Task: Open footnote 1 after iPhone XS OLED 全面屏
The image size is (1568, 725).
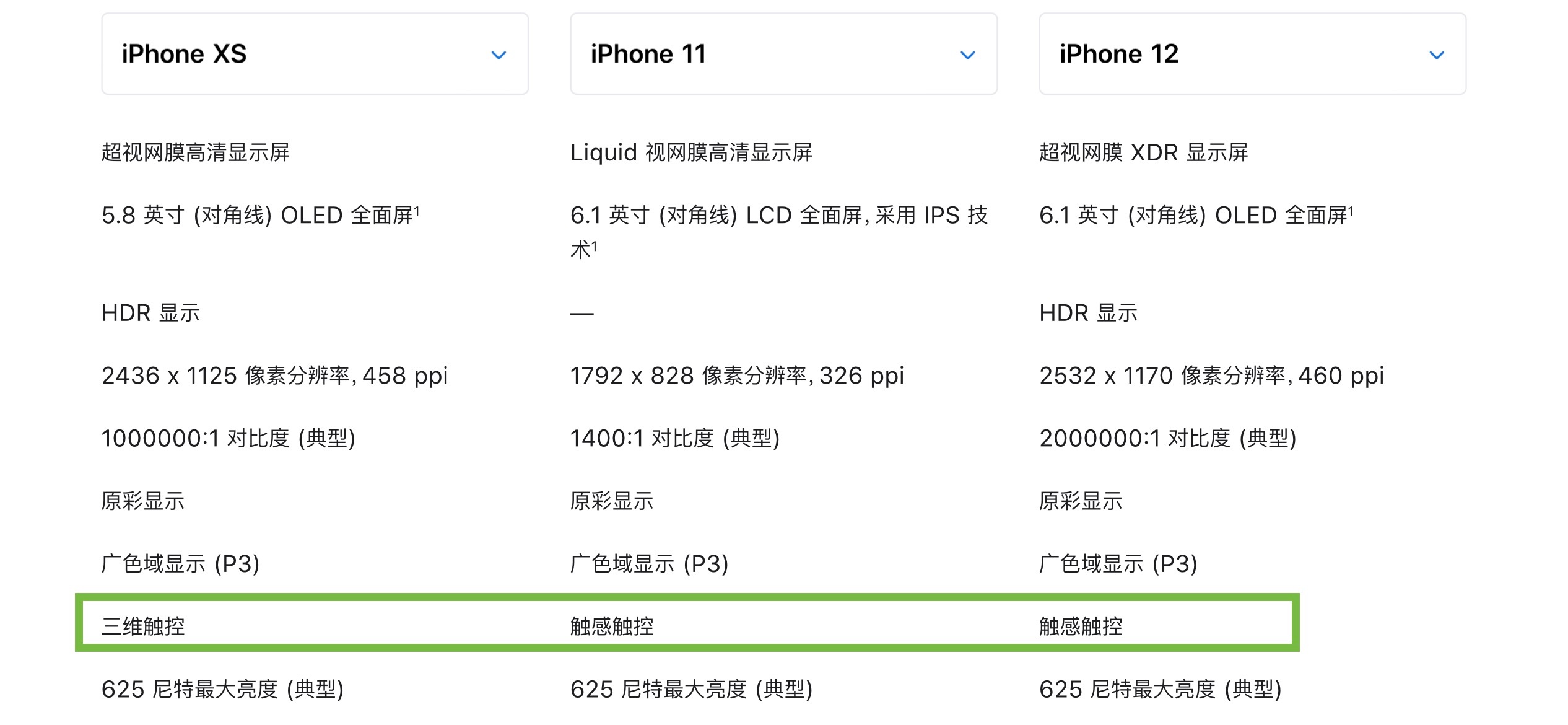Action: [x=417, y=212]
